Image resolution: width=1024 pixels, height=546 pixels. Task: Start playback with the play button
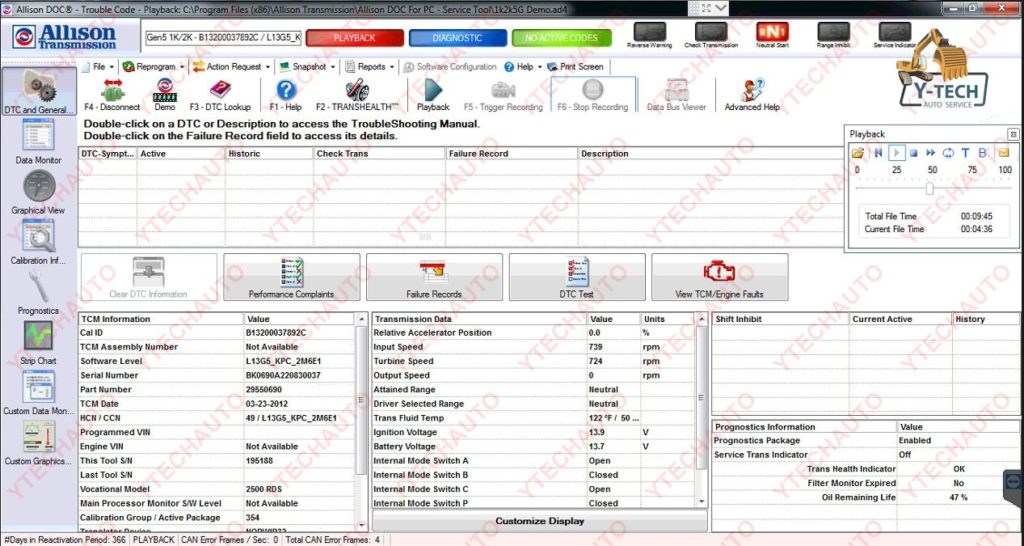click(x=896, y=153)
